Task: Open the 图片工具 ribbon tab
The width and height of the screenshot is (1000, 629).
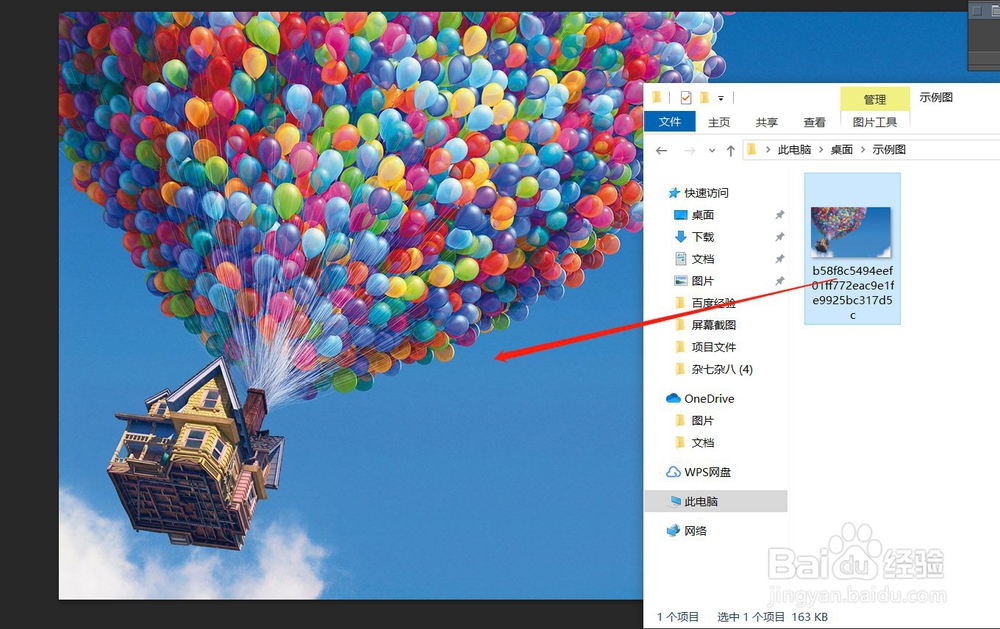Action: (875, 122)
